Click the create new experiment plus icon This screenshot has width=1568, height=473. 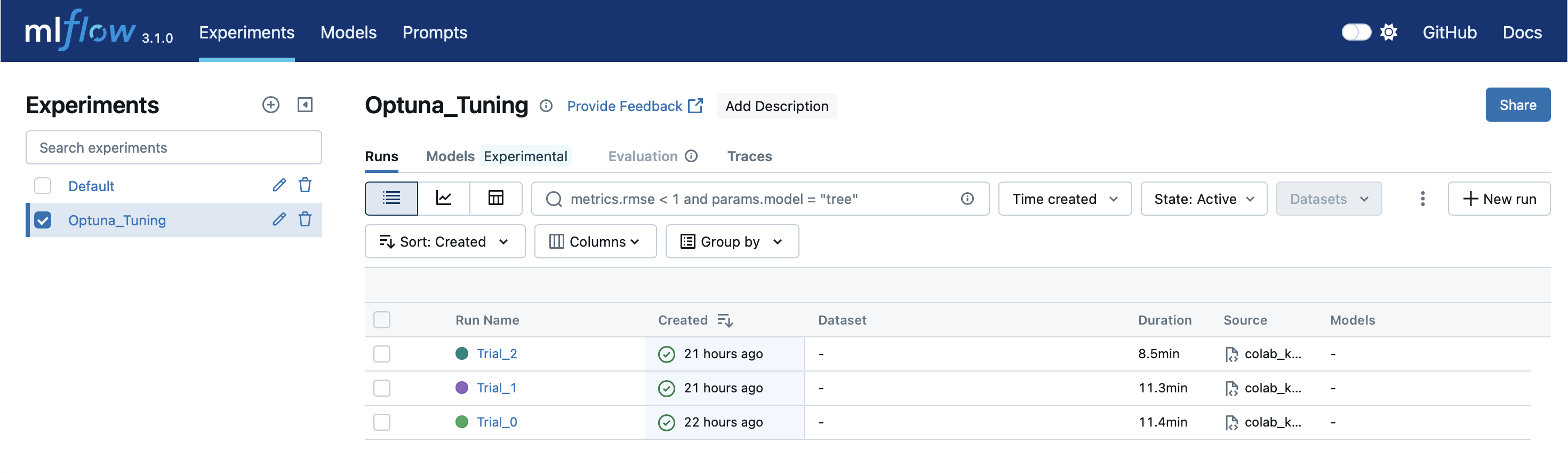(271, 105)
